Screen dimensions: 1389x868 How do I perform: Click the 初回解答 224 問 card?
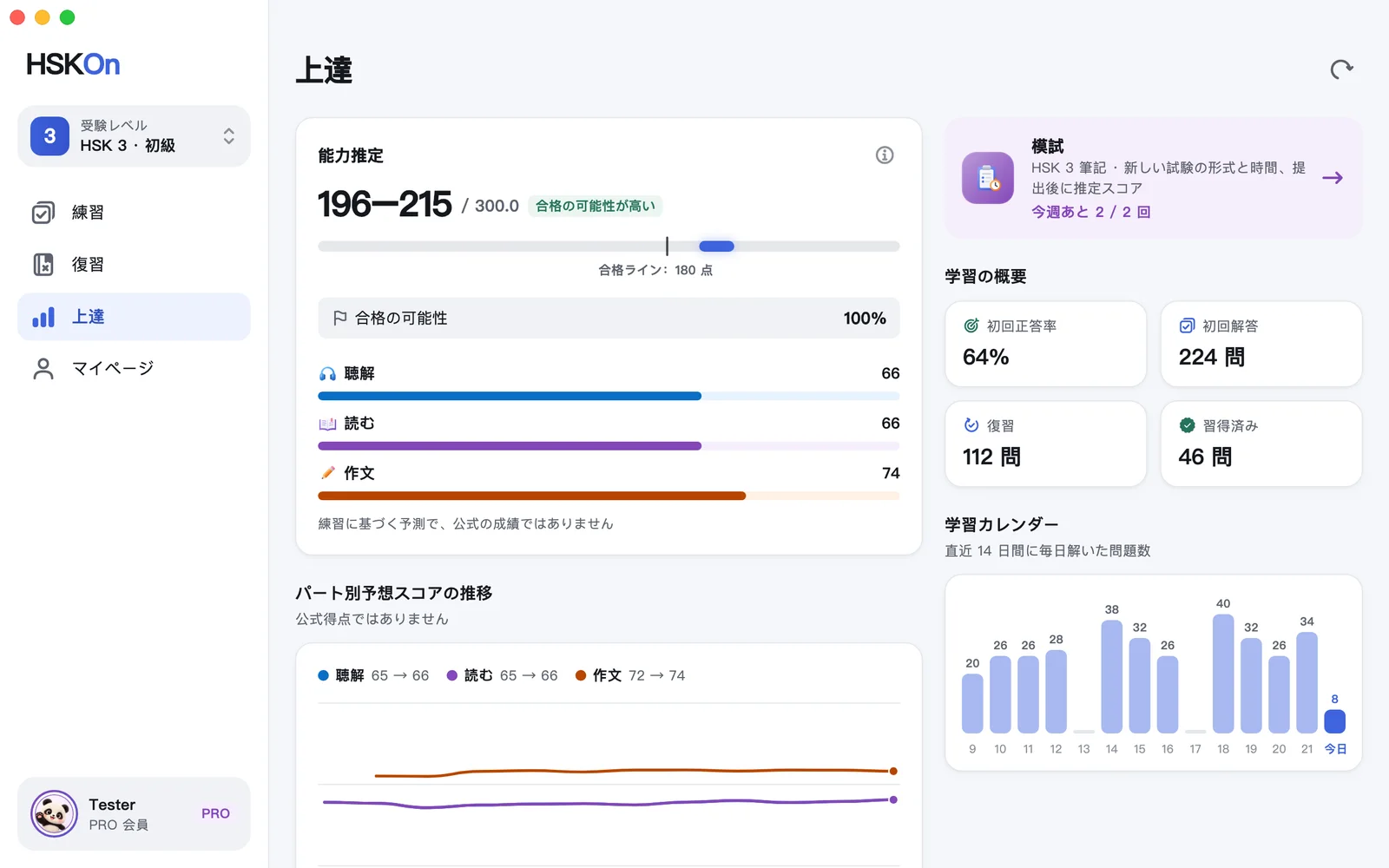pyautogui.click(x=1261, y=344)
